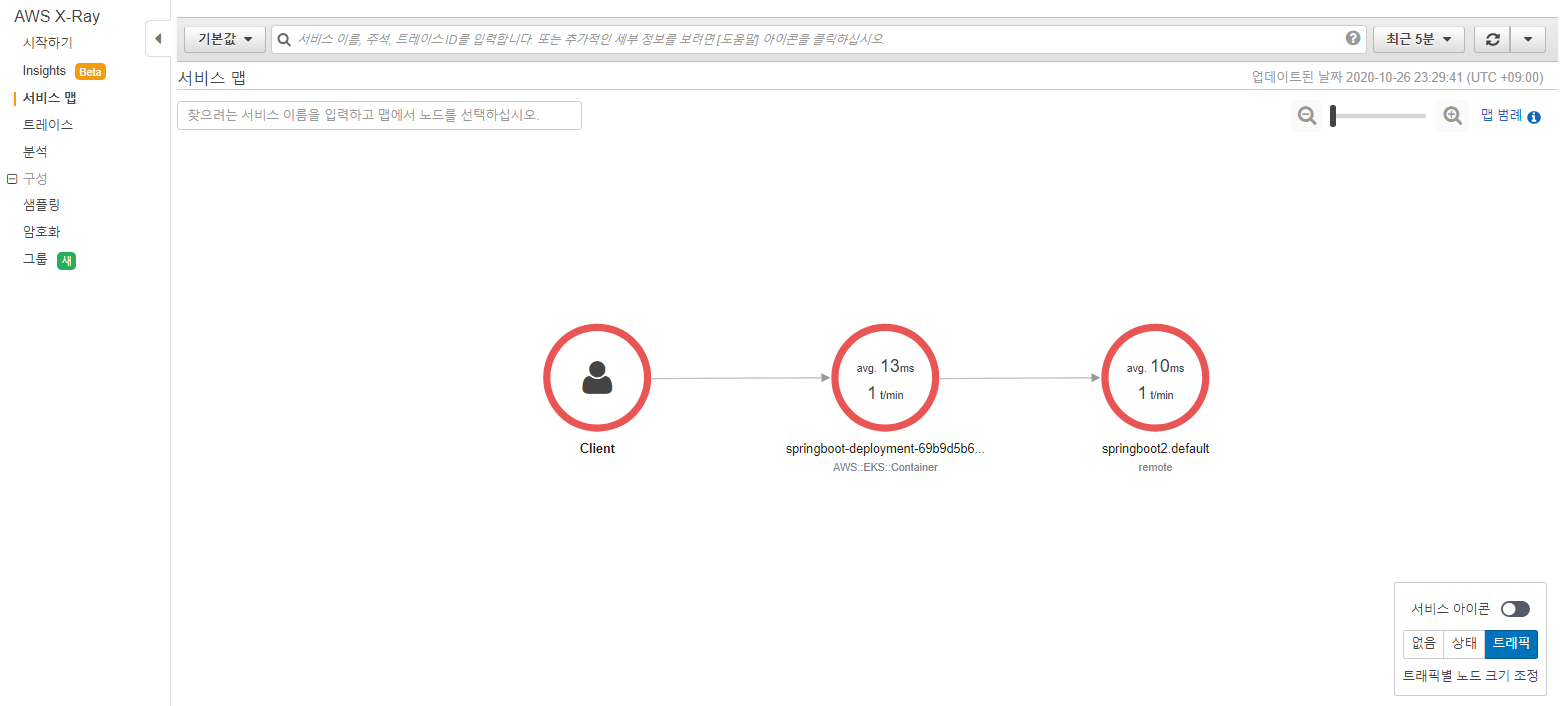
Task: Open the 최근 5분 time range dropdown
Action: [x=1419, y=39]
